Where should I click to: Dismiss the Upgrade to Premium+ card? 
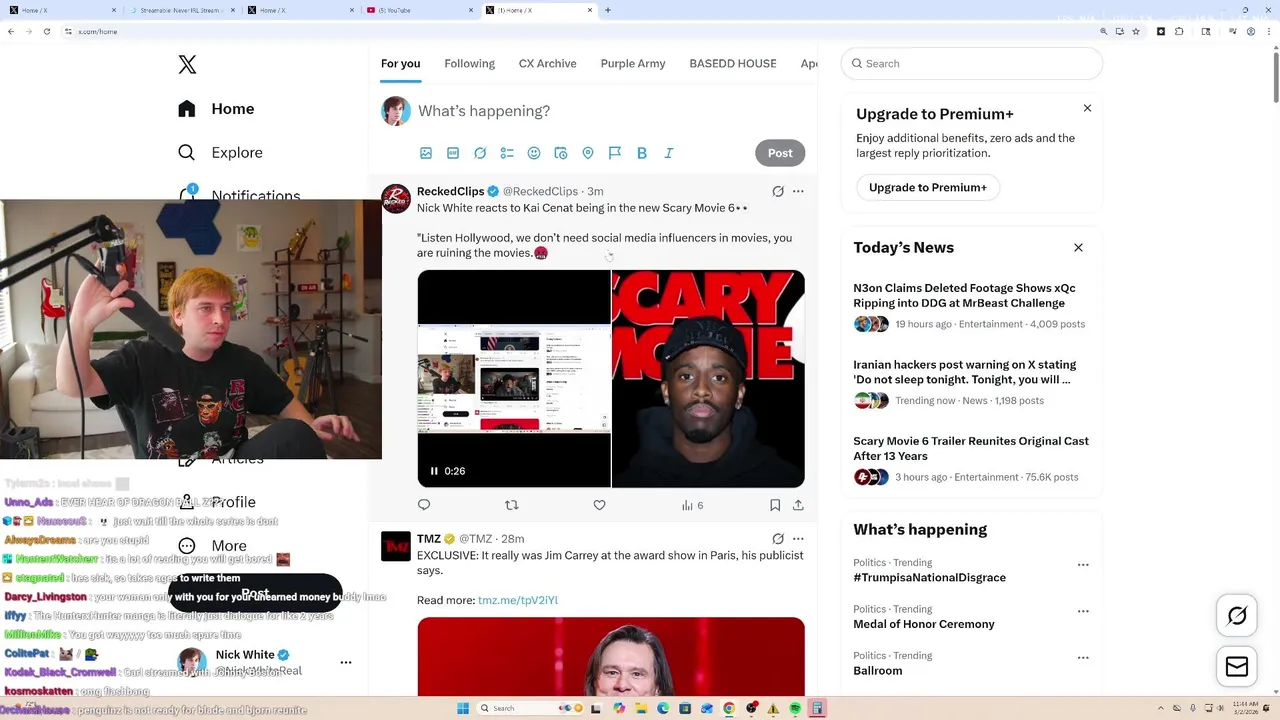click(x=1087, y=108)
